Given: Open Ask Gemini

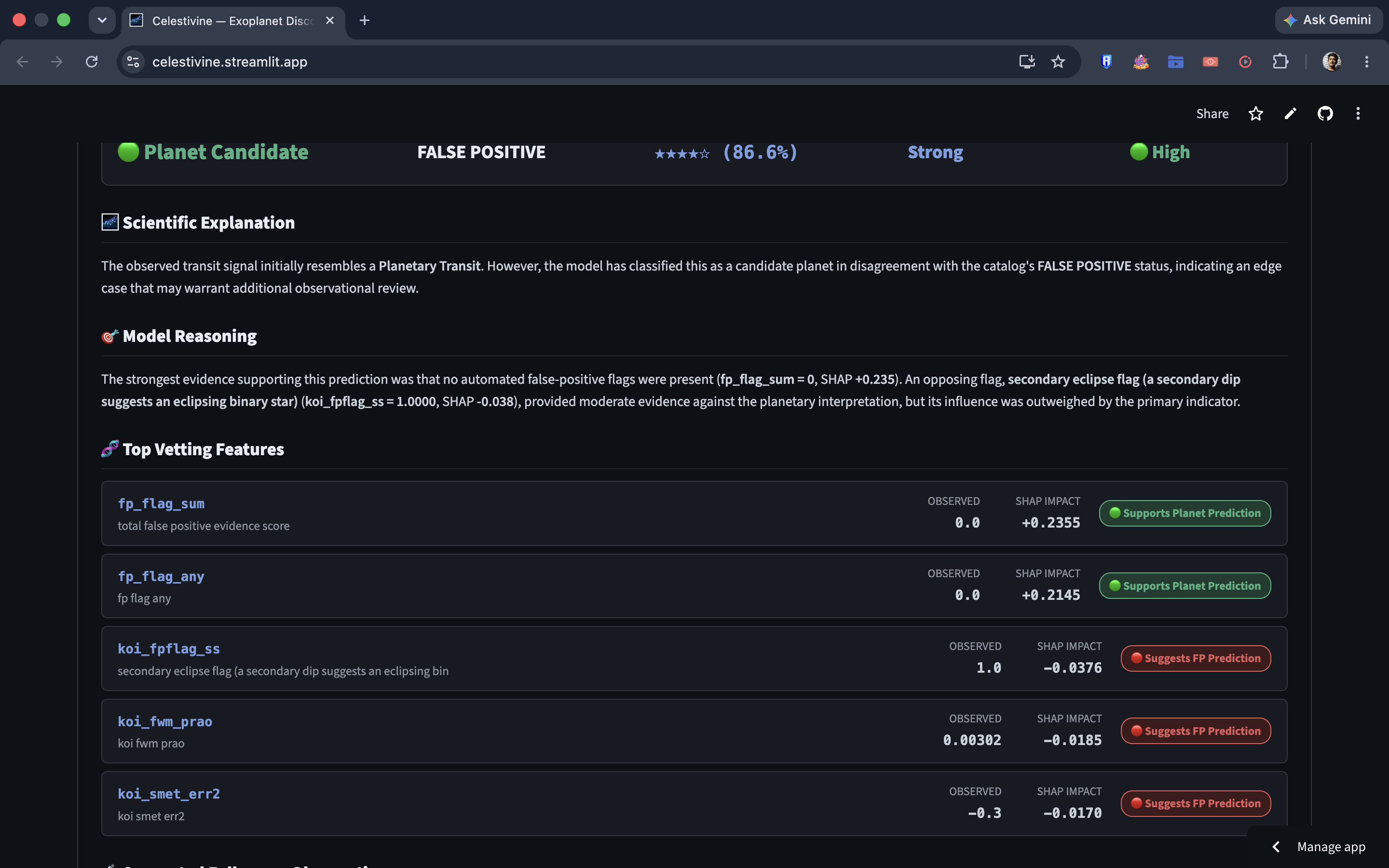Looking at the screenshot, I should pyautogui.click(x=1328, y=20).
